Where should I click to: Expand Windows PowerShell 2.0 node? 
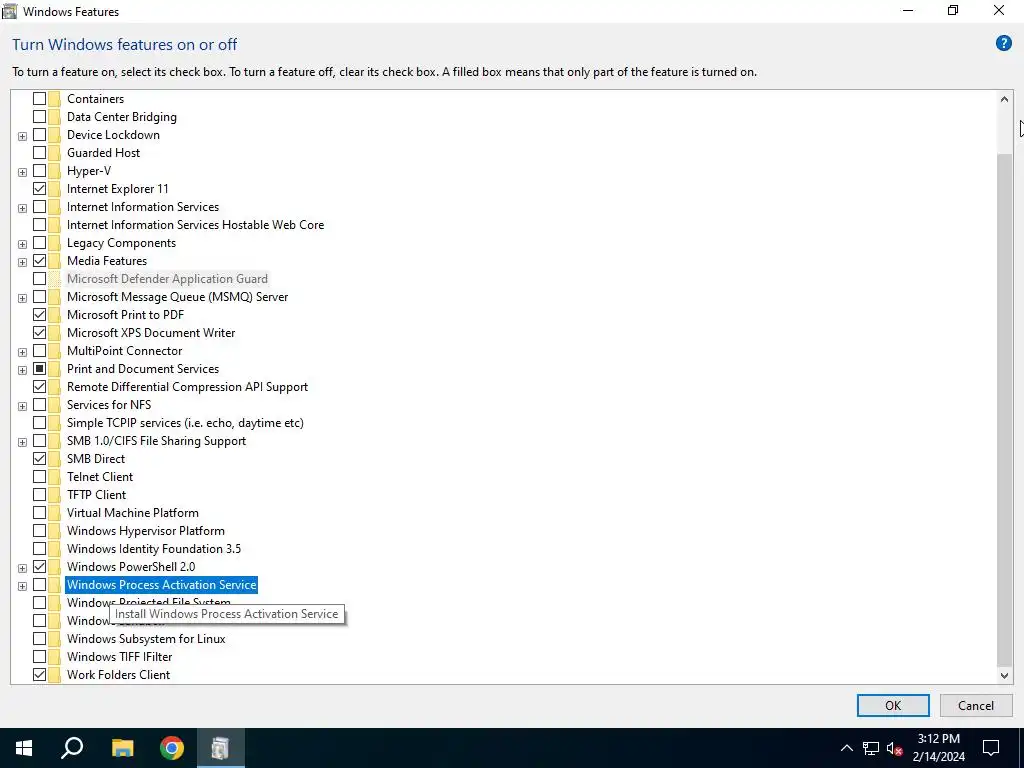[x=22, y=568]
